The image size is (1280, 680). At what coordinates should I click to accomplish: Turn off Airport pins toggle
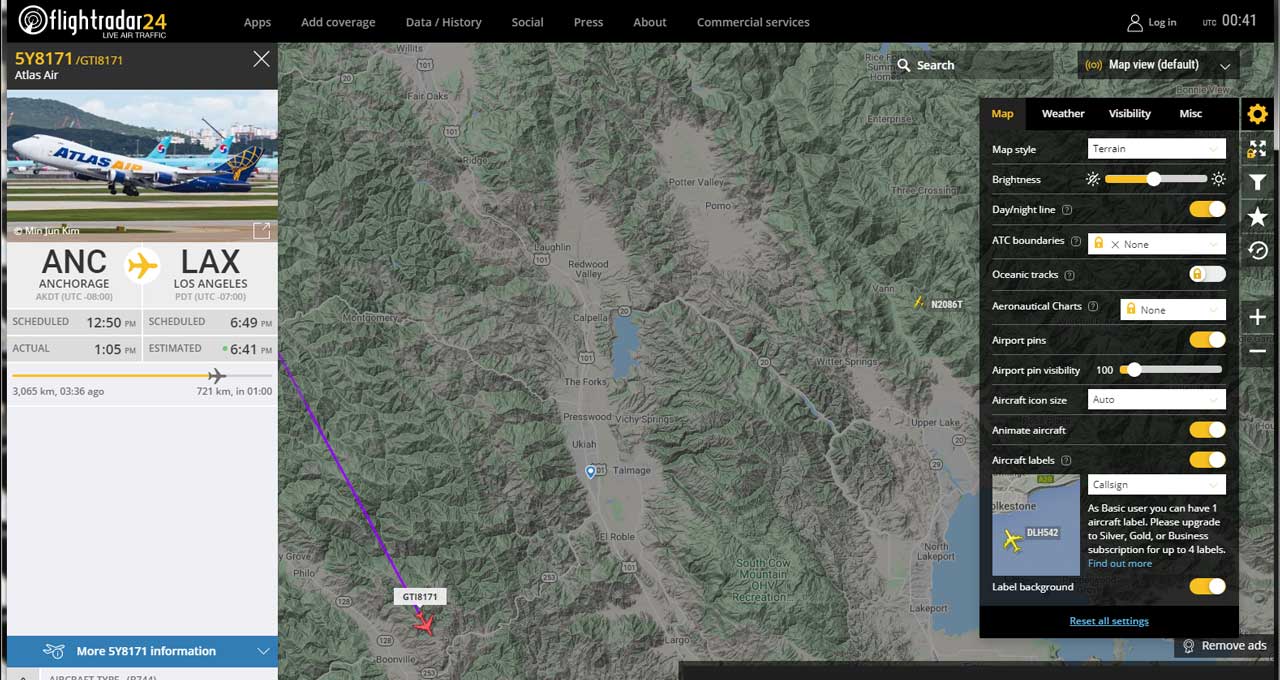tap(1207, 340)
